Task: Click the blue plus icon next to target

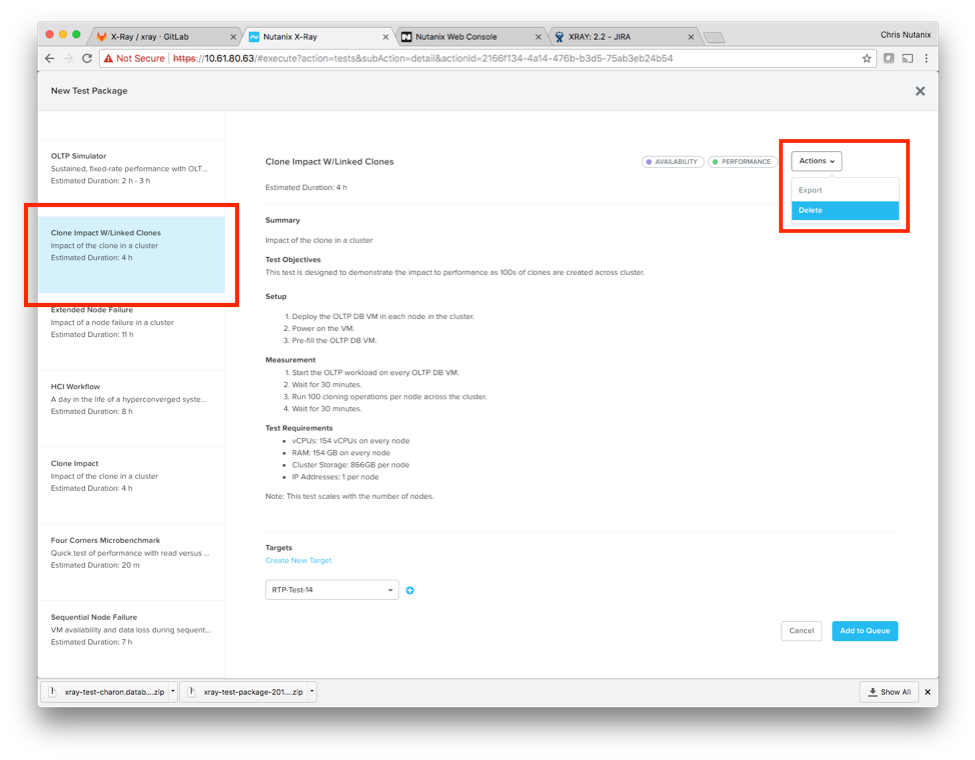Action: coord(410,590)
